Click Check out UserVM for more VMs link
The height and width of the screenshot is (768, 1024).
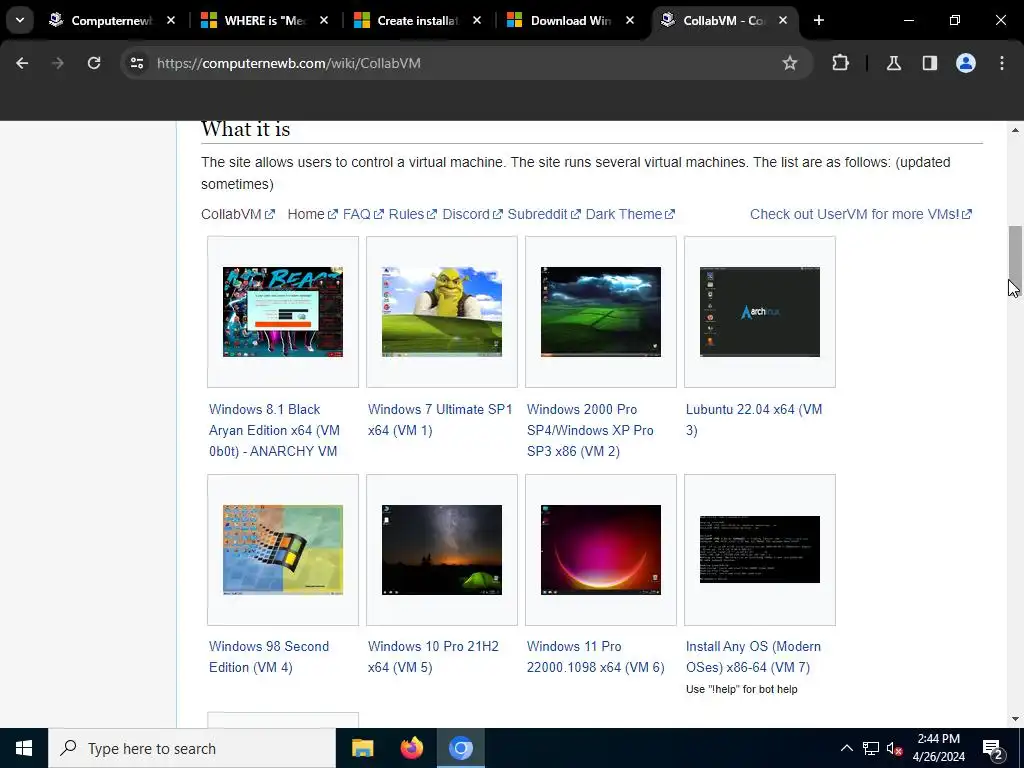pyautogui.click(x=861, y=214)
